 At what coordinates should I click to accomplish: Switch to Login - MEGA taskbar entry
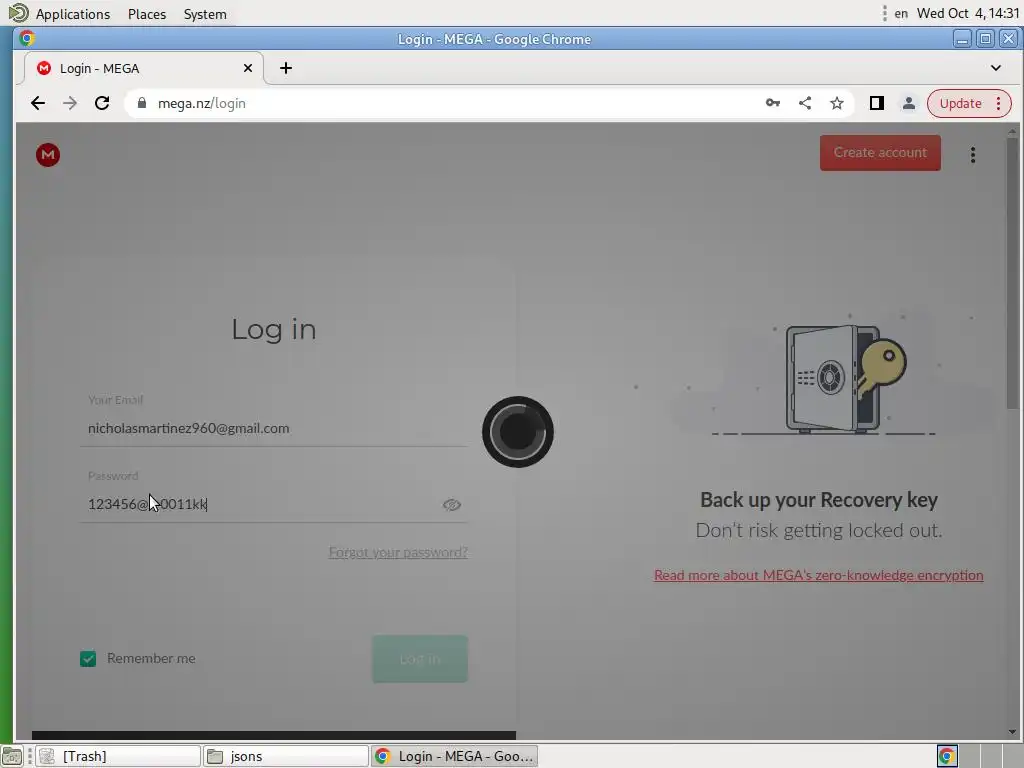pyautogui.click(x=455, y=756)
